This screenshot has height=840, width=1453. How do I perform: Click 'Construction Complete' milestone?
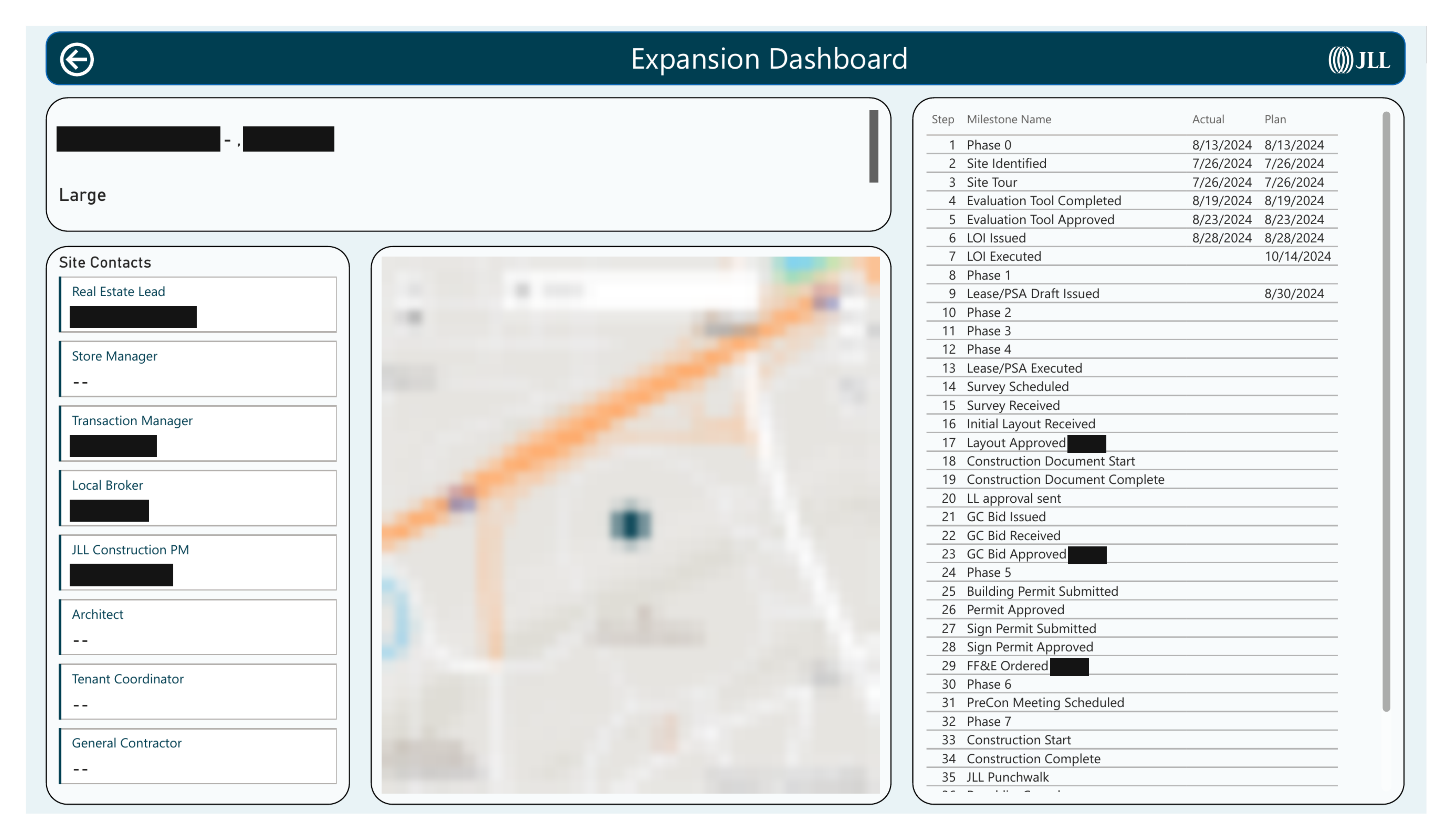pyautogui.click(x=1033, y=759)
